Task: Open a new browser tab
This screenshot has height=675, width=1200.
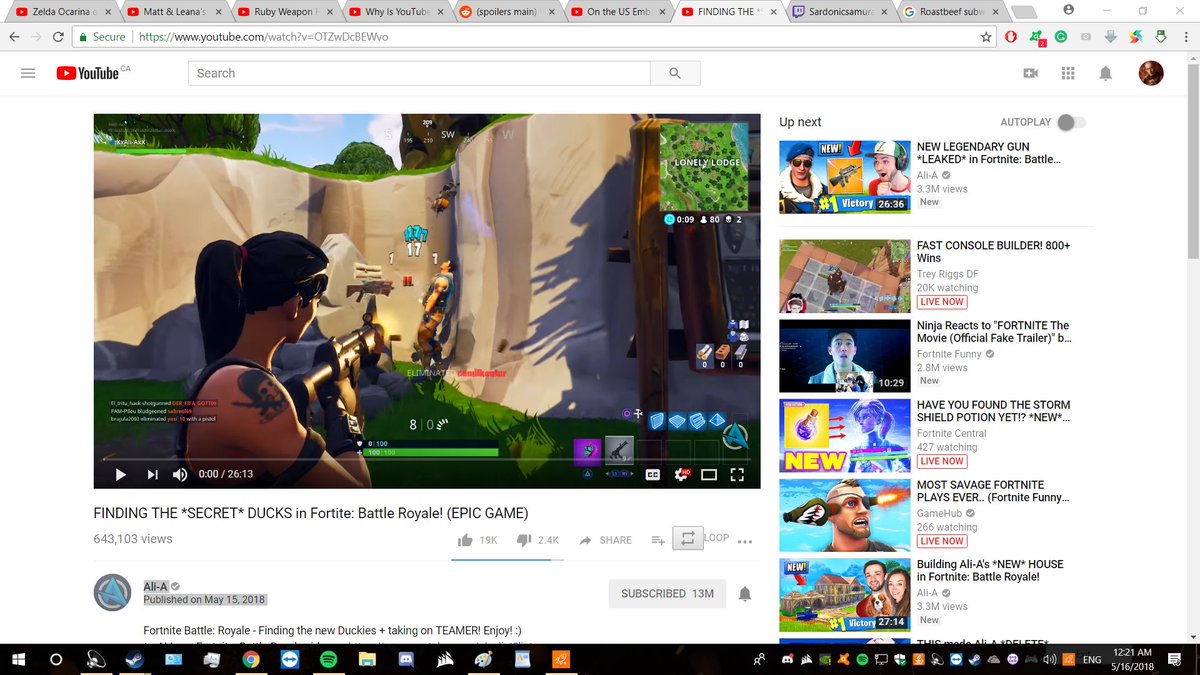Action: (1022, 12)
